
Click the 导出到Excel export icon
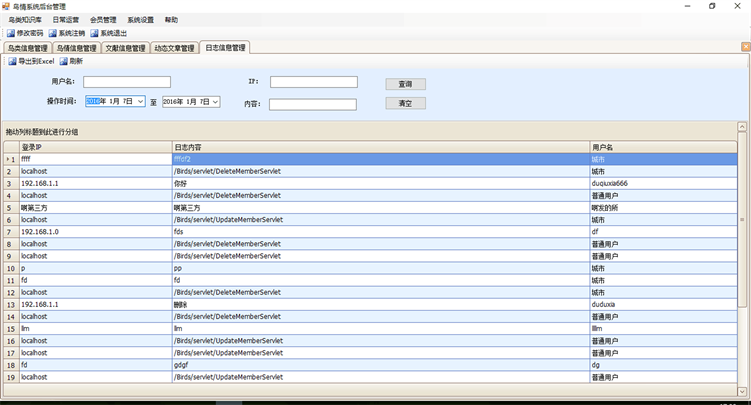coord(12,61)
